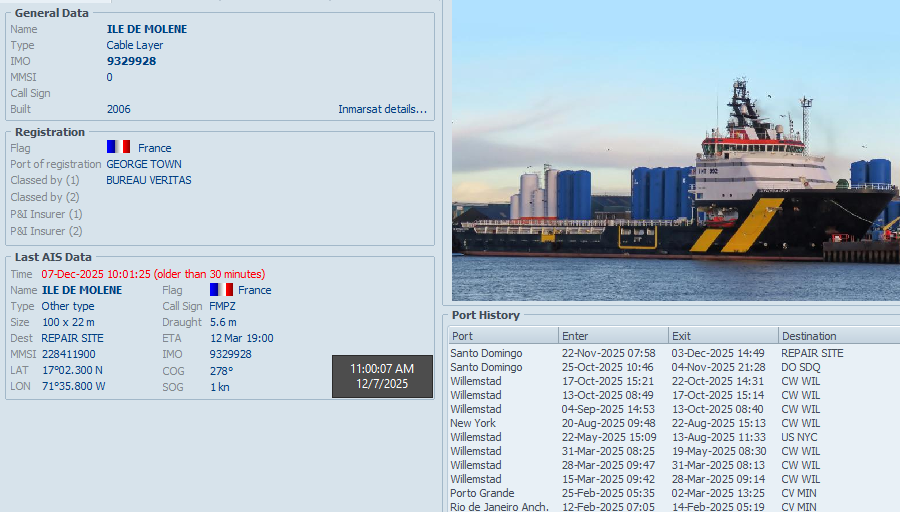Click the draught value 5.6 m
This screenshot has height=512, width=900.
pos(223,322)
